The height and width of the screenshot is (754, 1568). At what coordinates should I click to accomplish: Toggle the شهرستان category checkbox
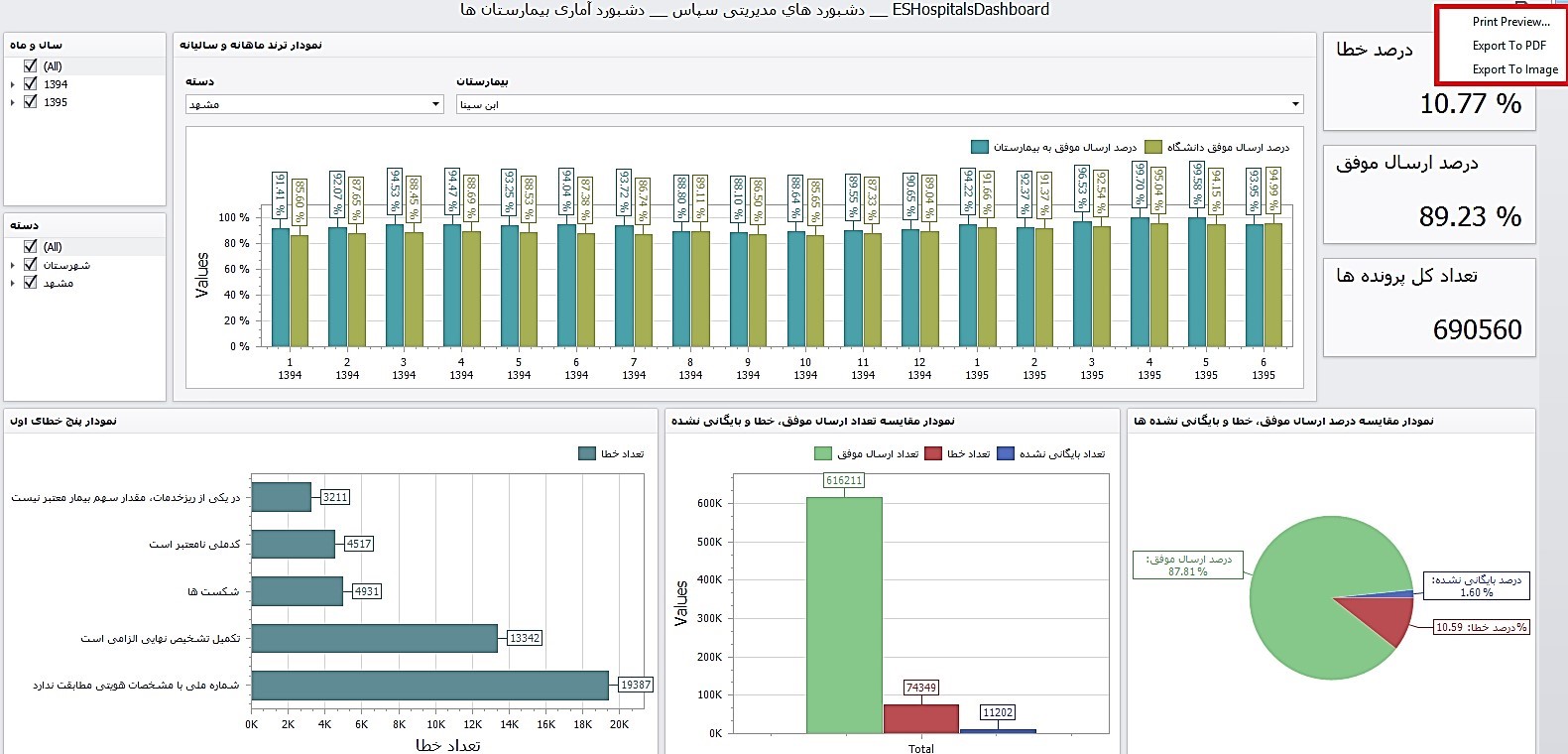pos(31,265)
